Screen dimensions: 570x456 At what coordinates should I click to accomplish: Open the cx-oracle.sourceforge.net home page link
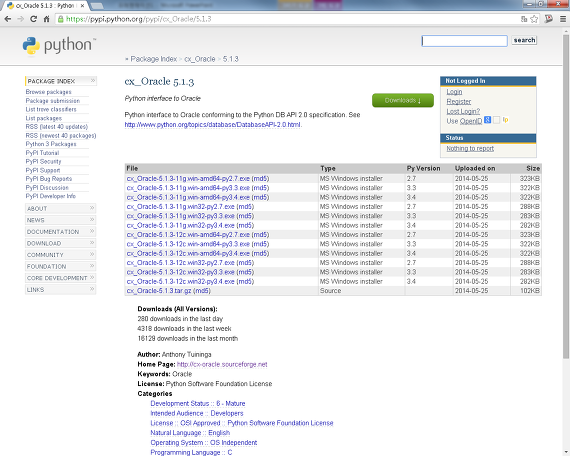tap(222, 364)
